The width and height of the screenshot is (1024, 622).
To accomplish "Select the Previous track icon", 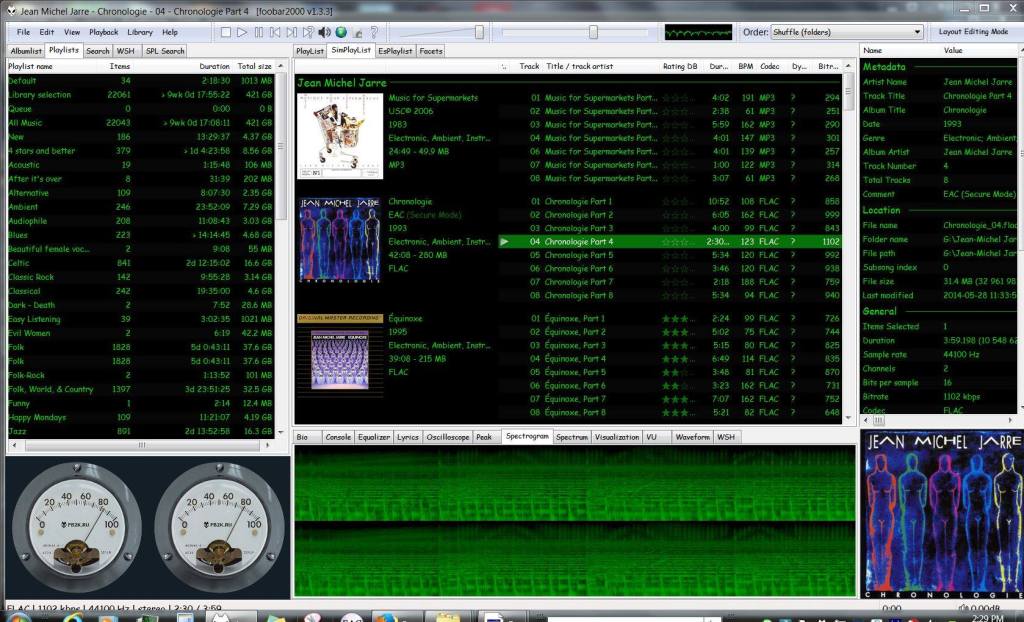I will (274, 32).
